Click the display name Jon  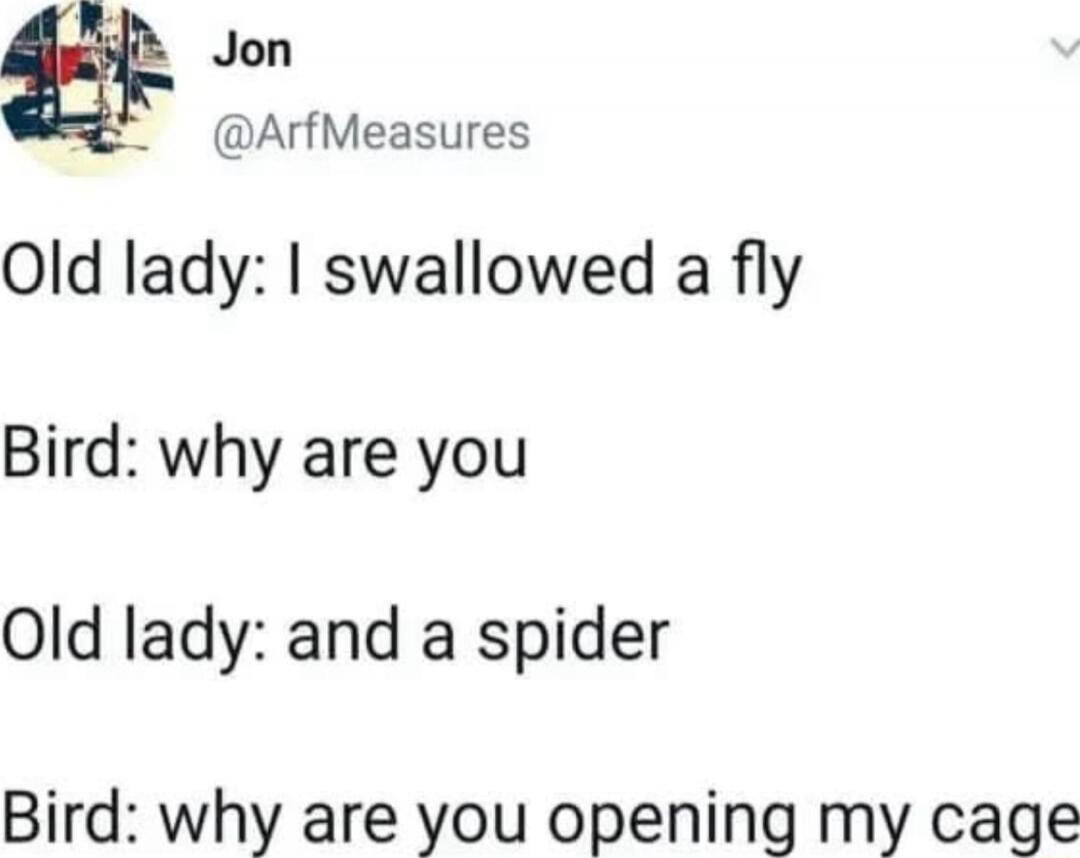tap(253, 51)
